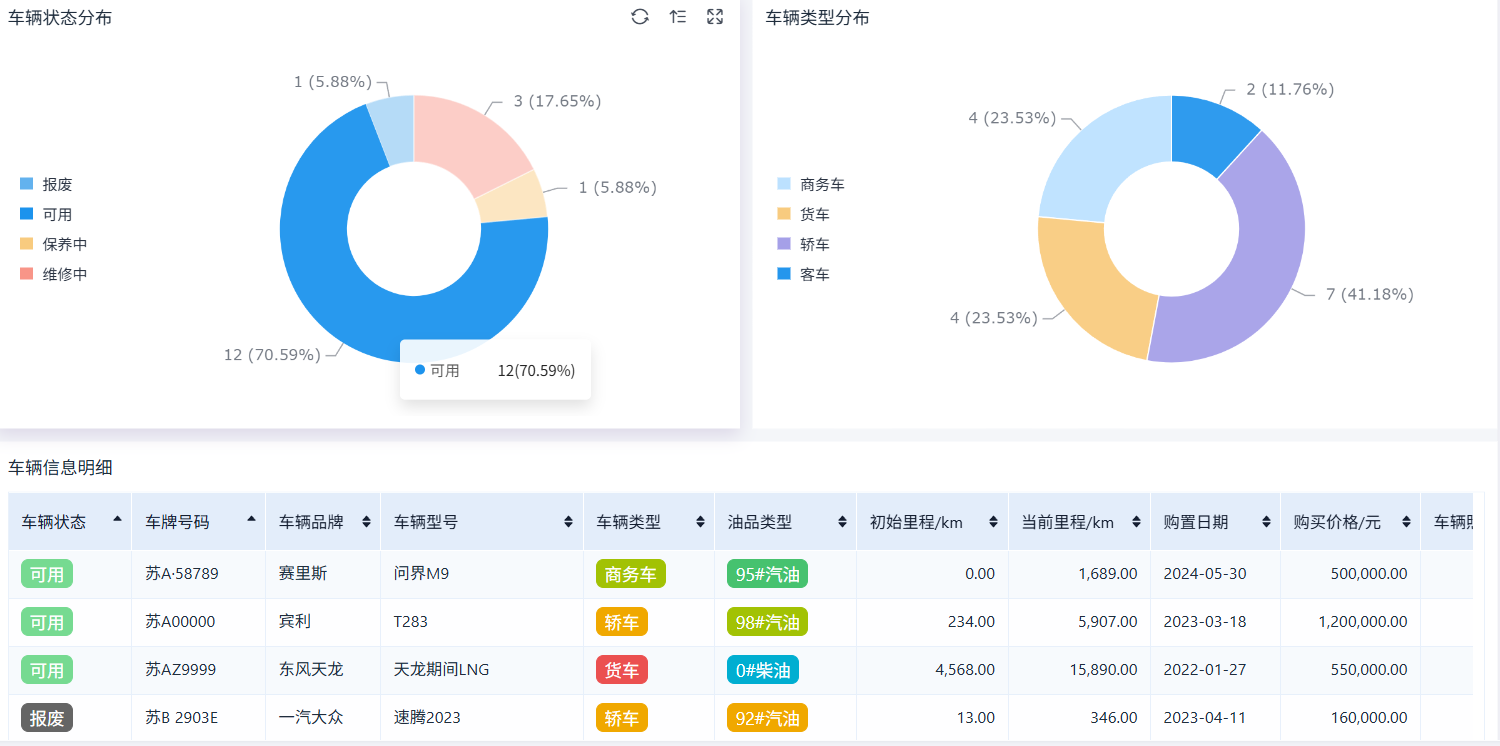
Task: Click the 油品类型 sort arrows
Action: point(842,522)
